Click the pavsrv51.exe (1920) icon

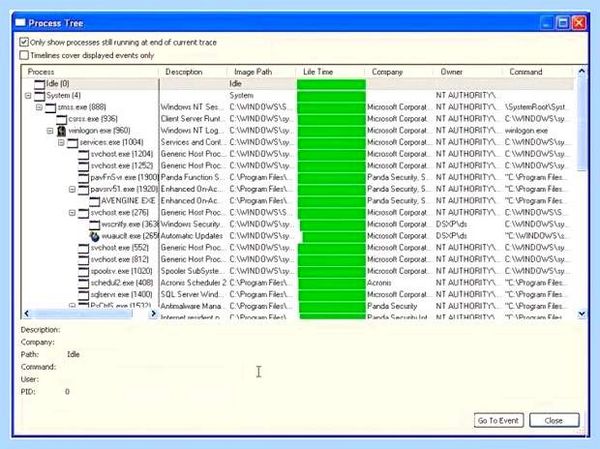[84, 189]
